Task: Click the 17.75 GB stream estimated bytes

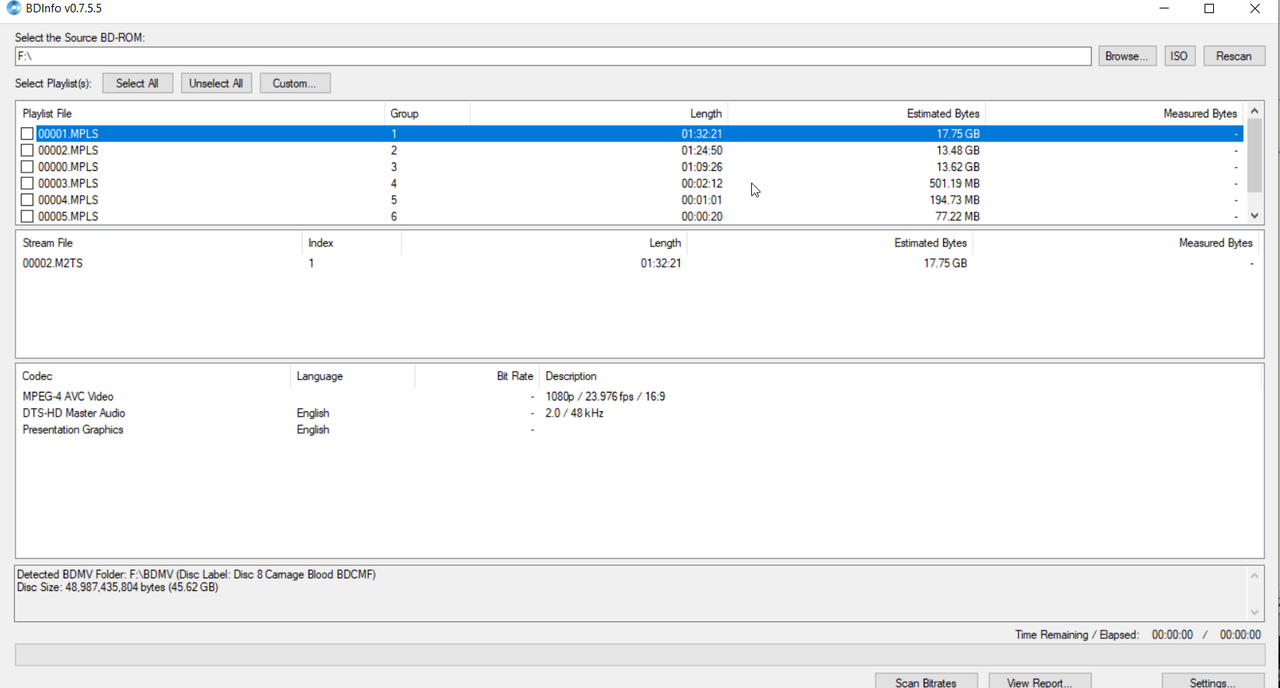Action: coord(945,263)
